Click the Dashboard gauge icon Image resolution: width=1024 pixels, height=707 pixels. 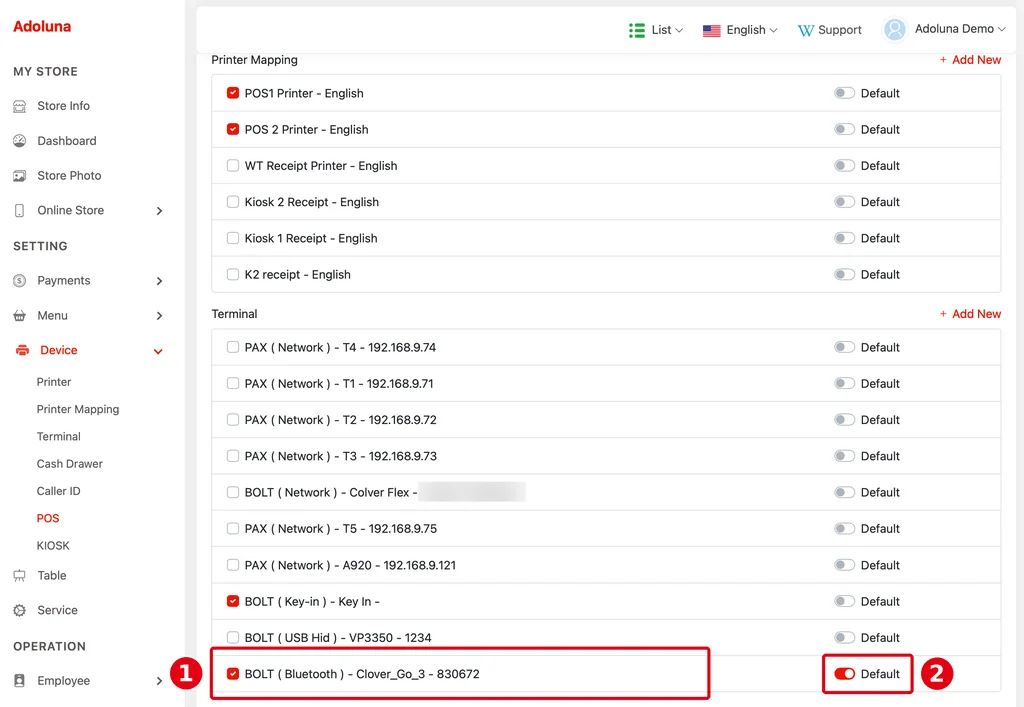(x=20, y=140)
